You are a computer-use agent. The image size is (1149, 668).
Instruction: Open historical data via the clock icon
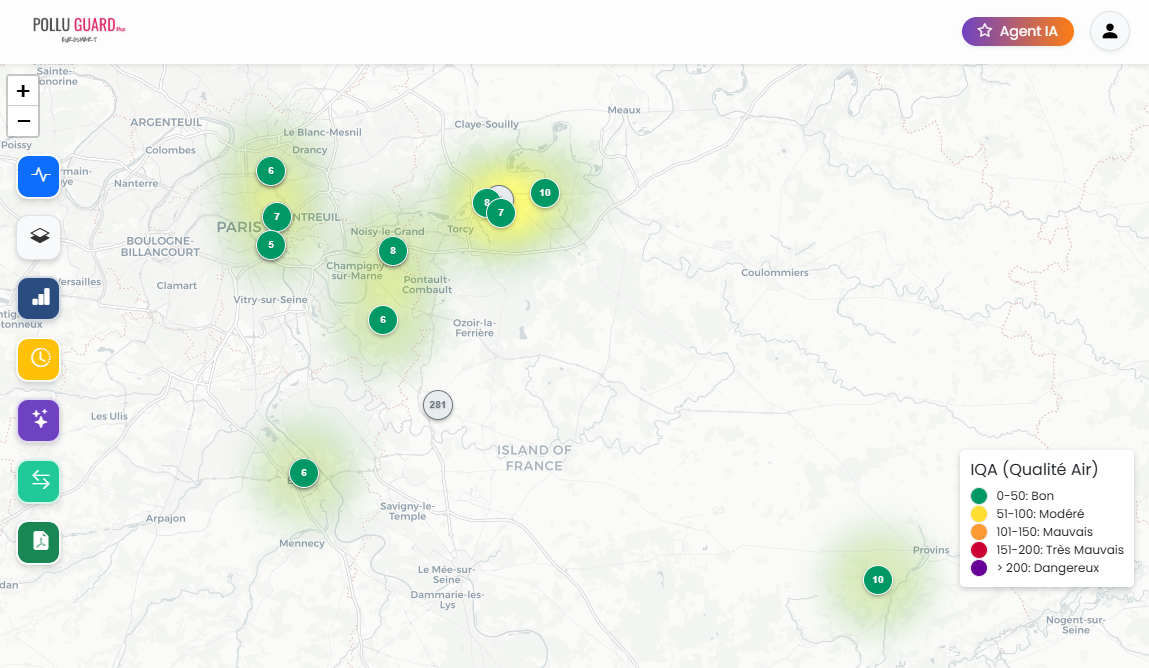[38, 359]
